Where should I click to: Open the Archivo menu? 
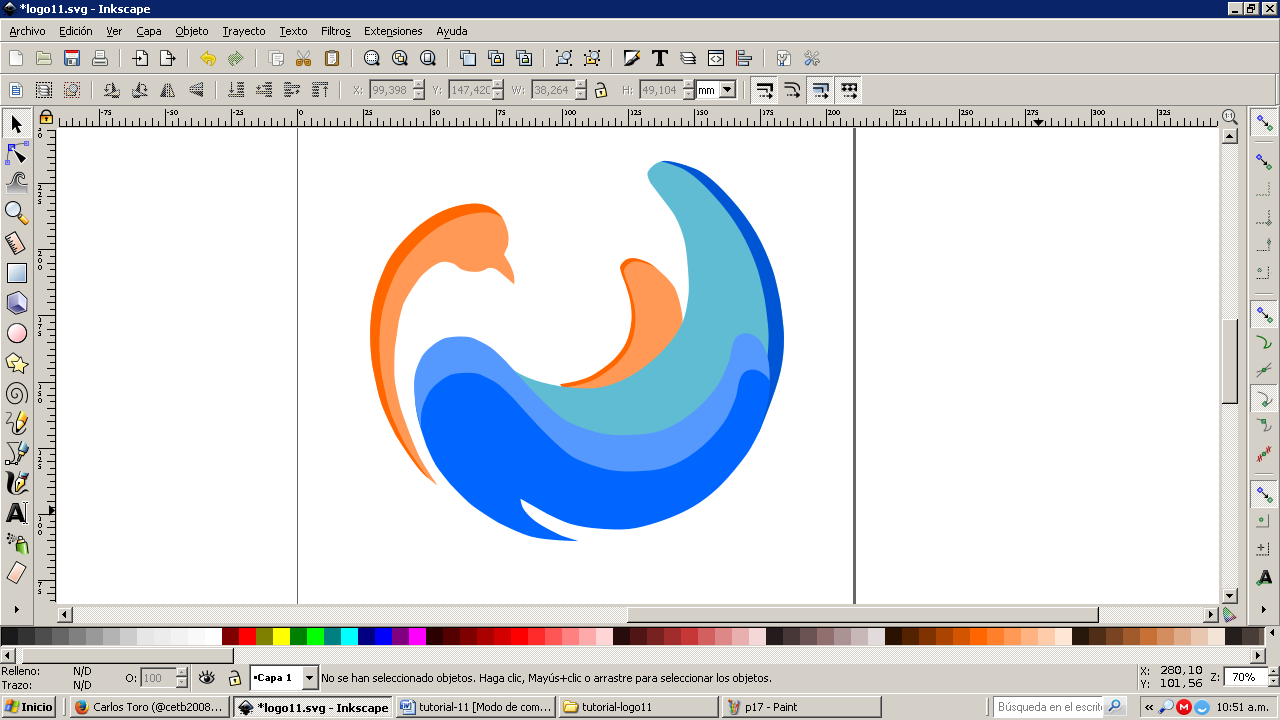[27, 31]
